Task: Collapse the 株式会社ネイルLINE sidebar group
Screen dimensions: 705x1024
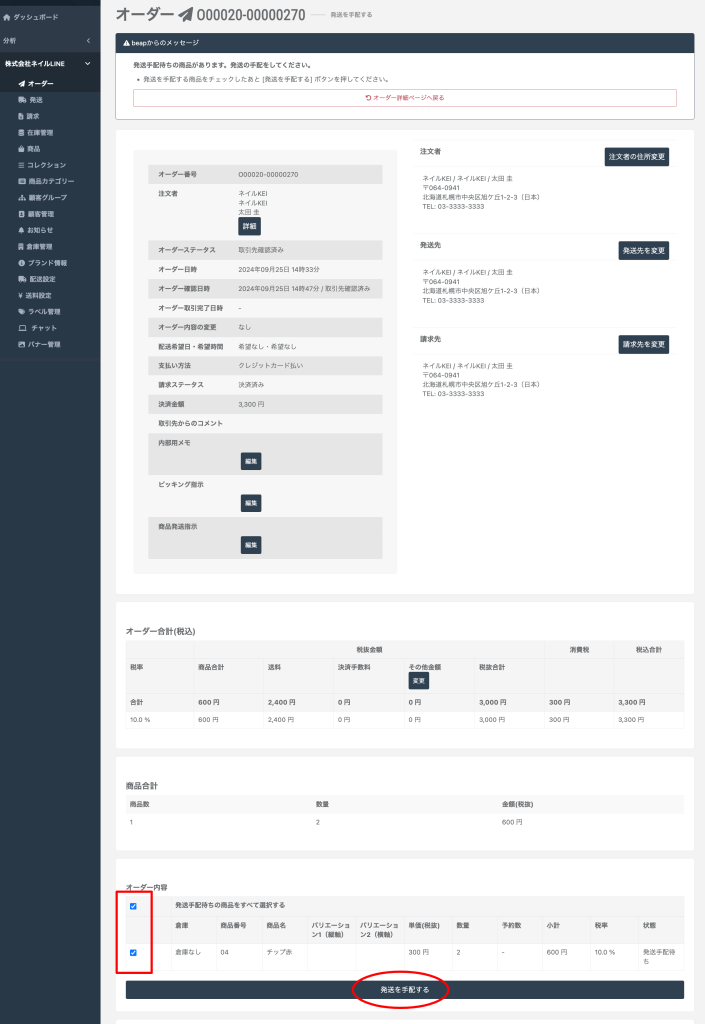Action: (88, 64)
